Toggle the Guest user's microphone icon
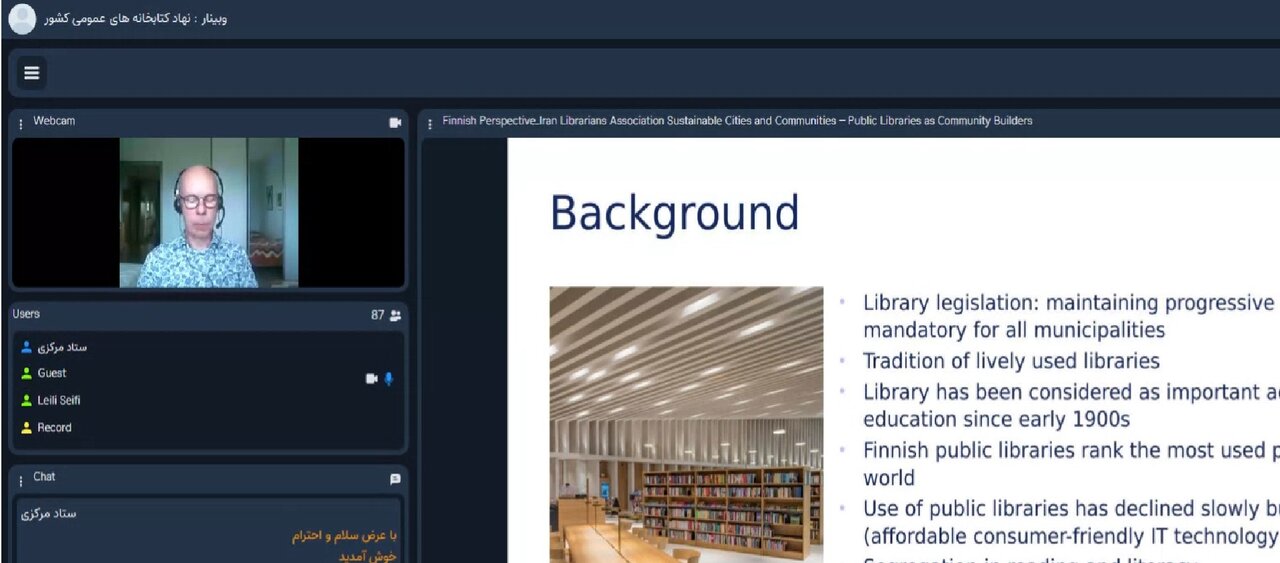 (x=389, y=379)
